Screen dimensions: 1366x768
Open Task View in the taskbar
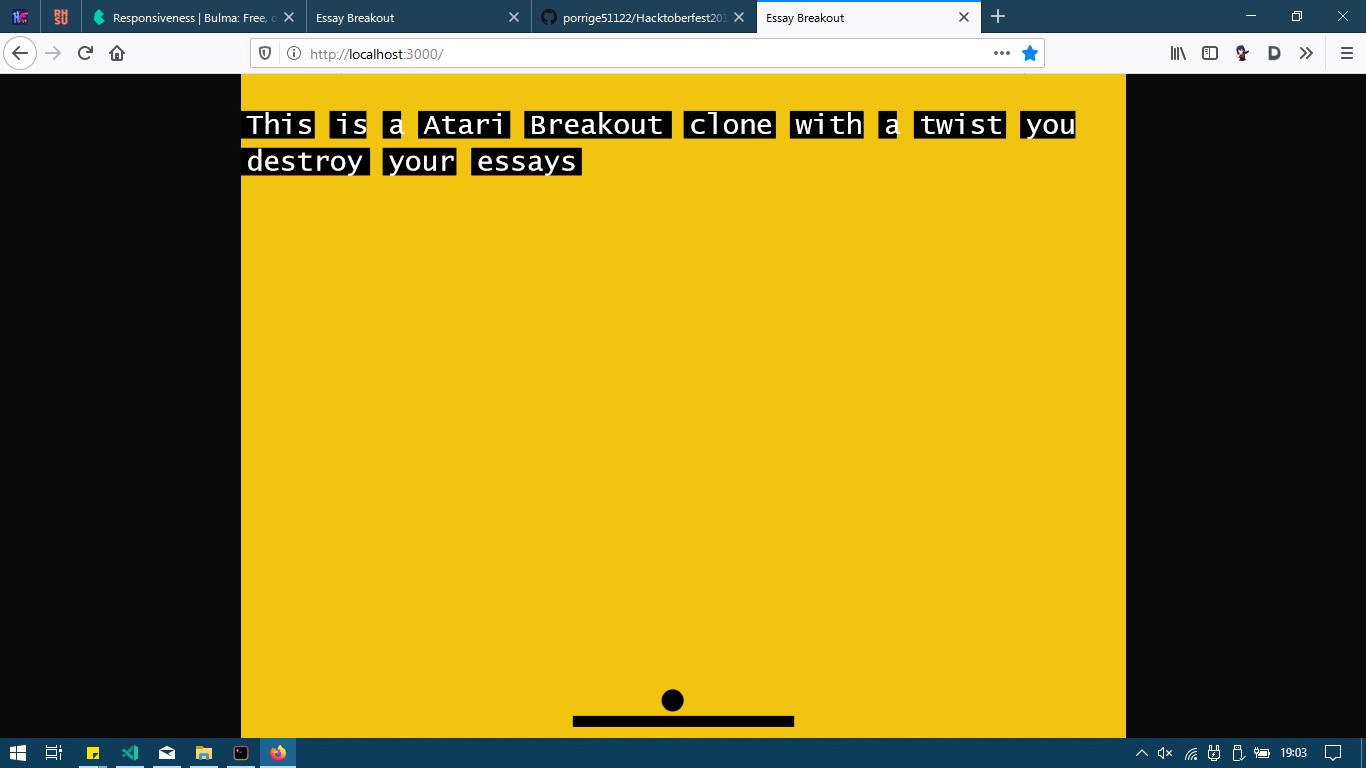(54, 753)
